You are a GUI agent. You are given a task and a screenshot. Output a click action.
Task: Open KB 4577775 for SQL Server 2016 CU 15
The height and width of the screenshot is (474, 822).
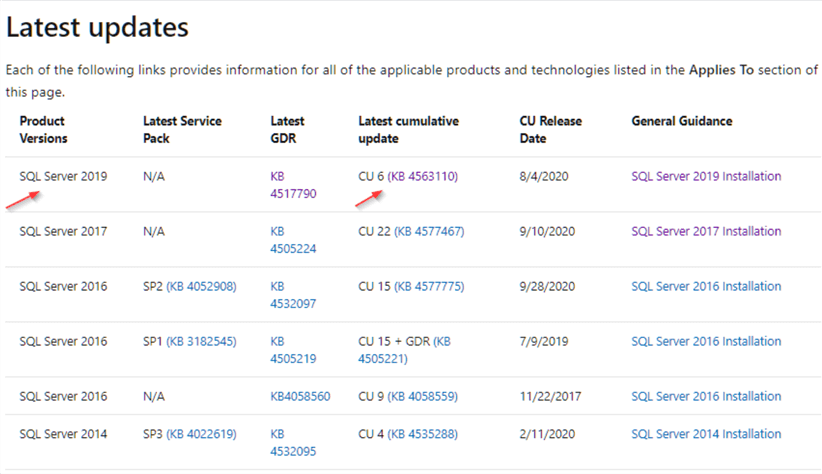429,286
